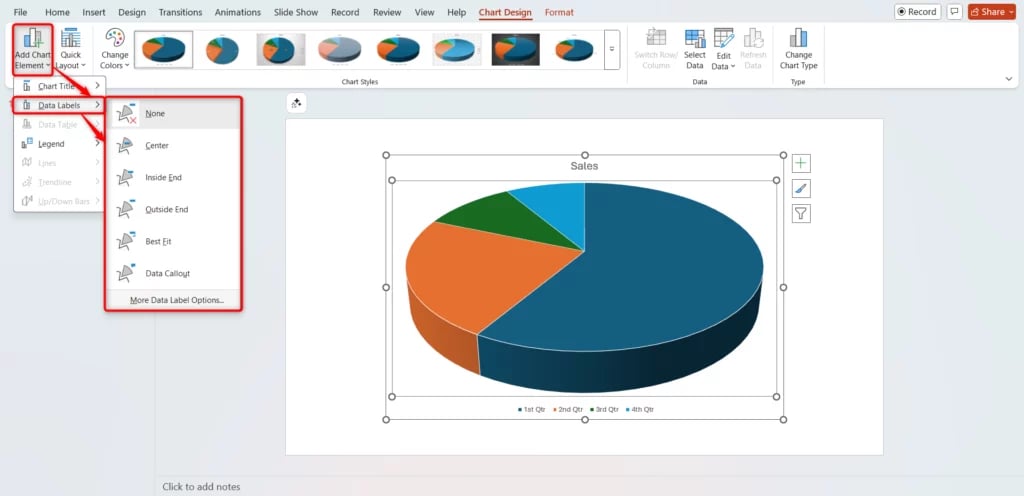Open the Chart Filters funnel button
1024x496 pixels.
coord(801,213)
